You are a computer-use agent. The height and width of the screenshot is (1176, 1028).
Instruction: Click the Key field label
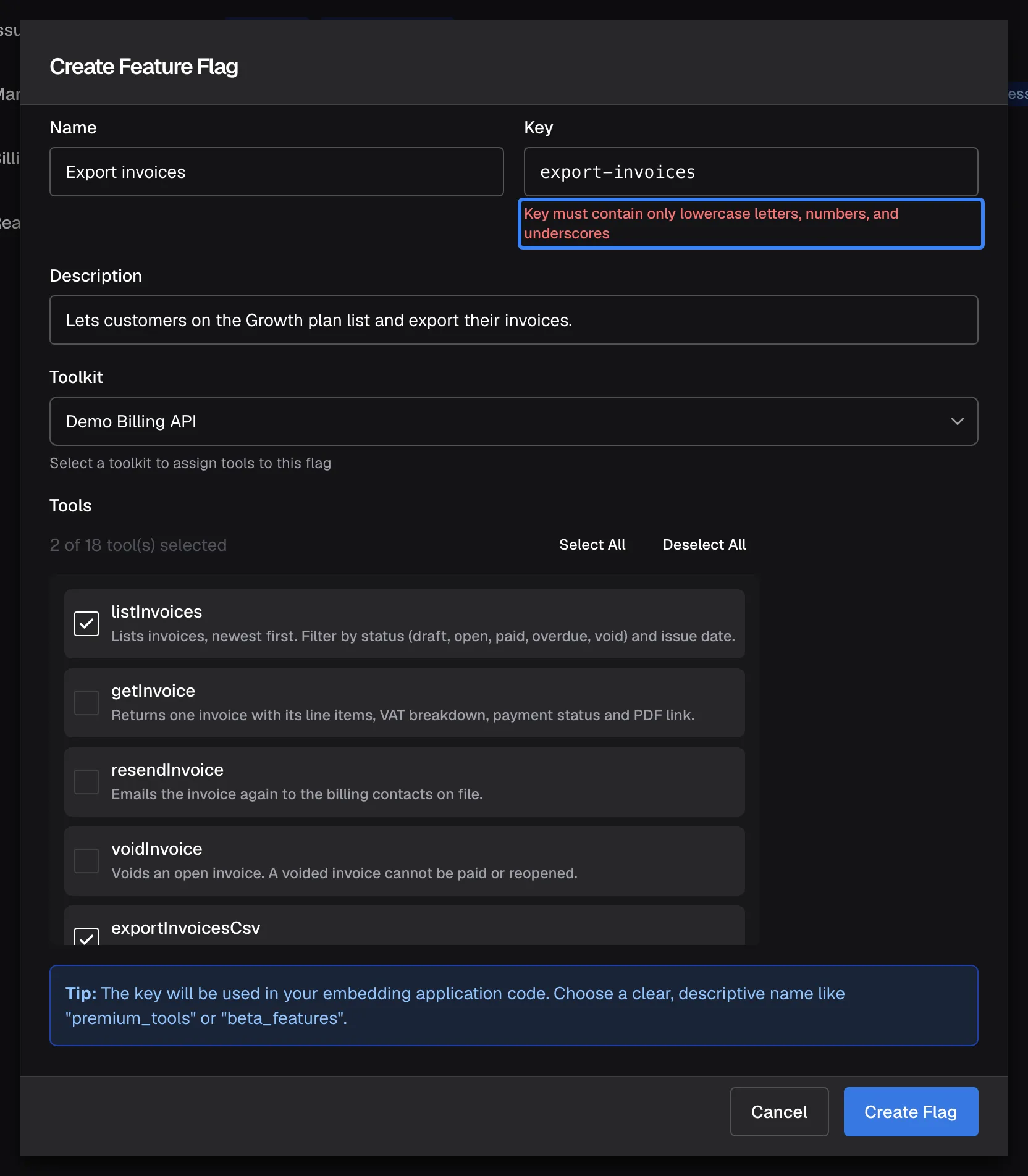[539, 128]
